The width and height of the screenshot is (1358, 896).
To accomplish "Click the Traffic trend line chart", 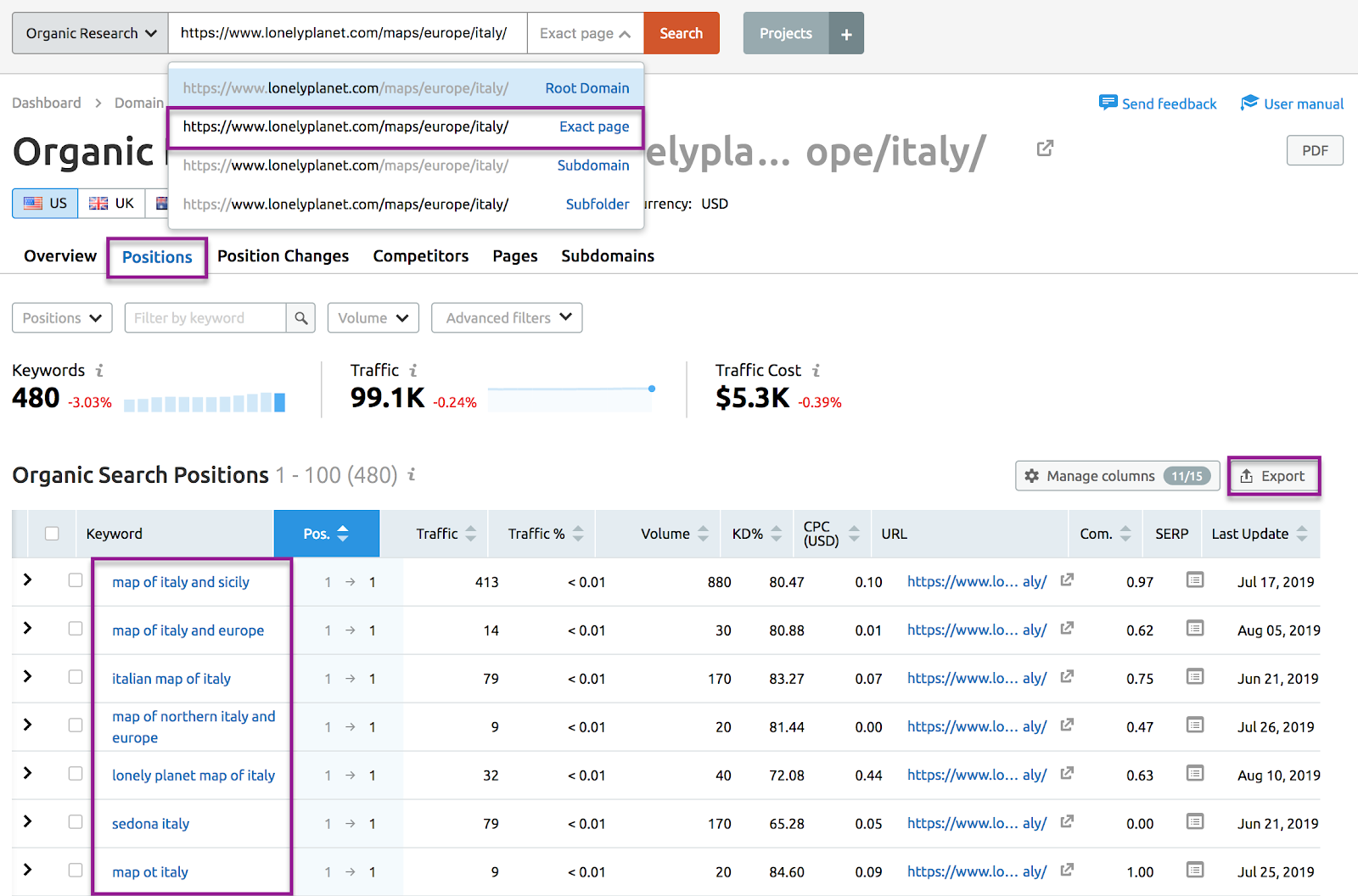I will pos(571,399).
